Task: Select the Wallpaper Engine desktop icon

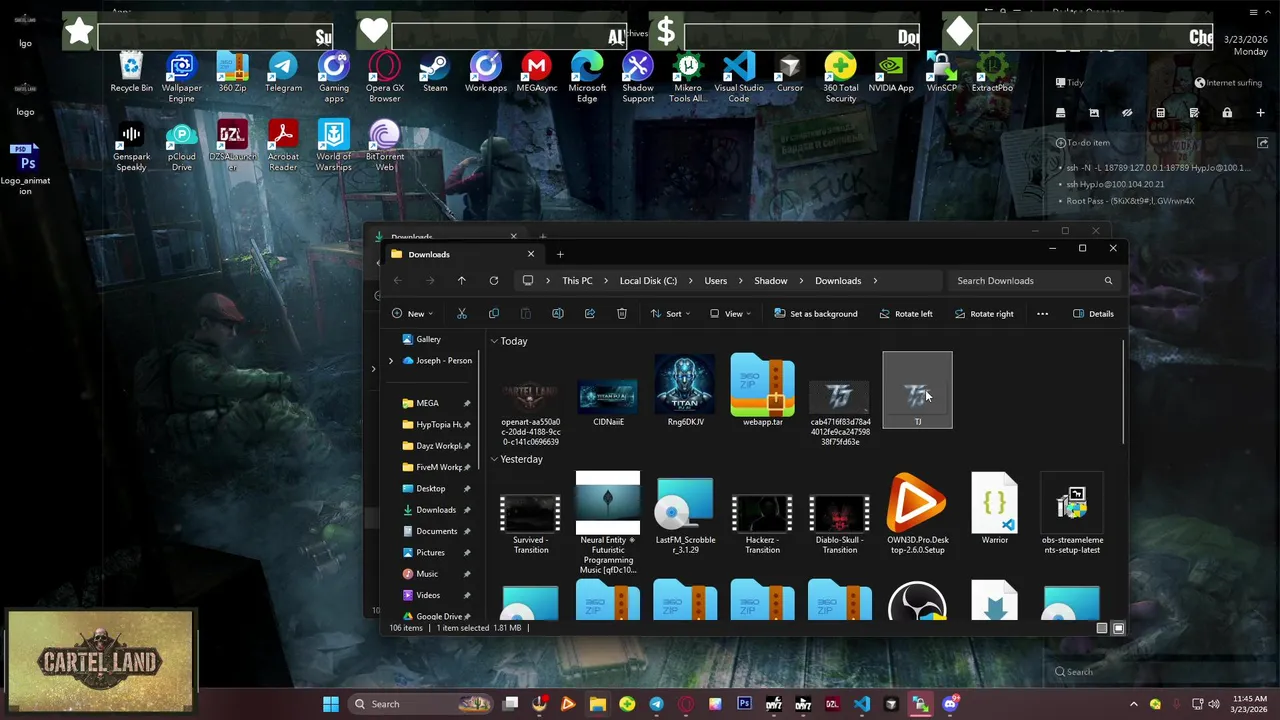Action: point(181,78)
